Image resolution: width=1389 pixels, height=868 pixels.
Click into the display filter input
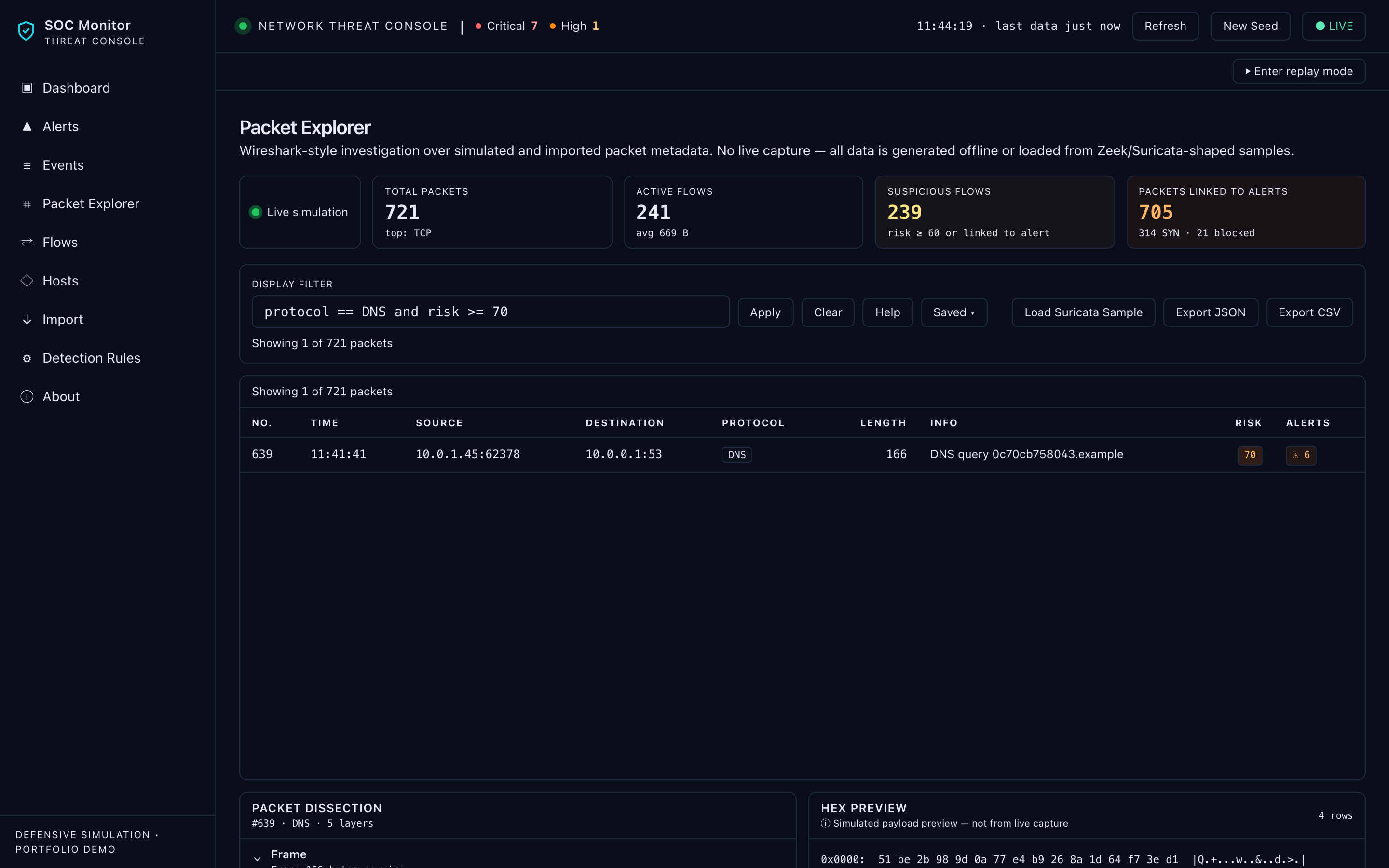pyautogui.click(x=491, y=312)
